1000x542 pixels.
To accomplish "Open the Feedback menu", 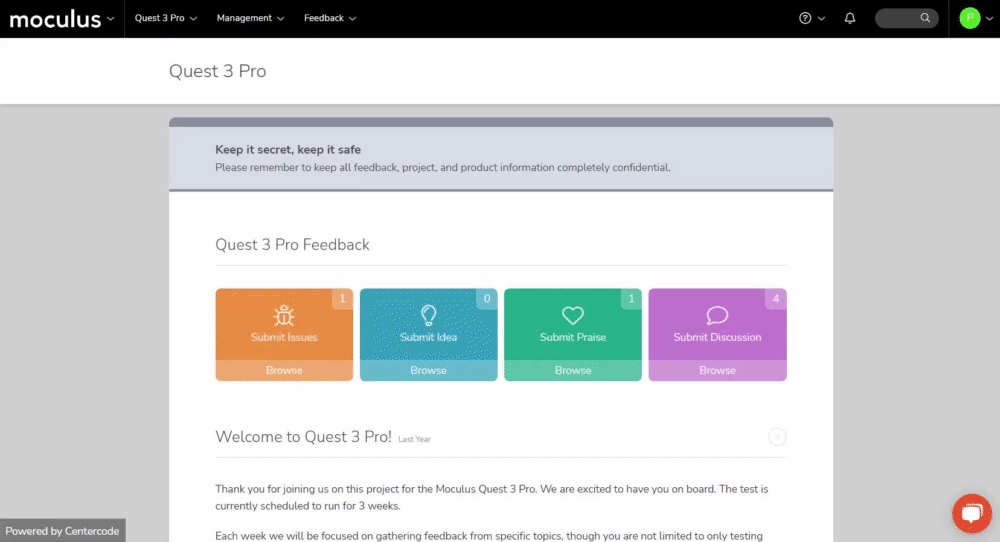I will click(330, 18).
